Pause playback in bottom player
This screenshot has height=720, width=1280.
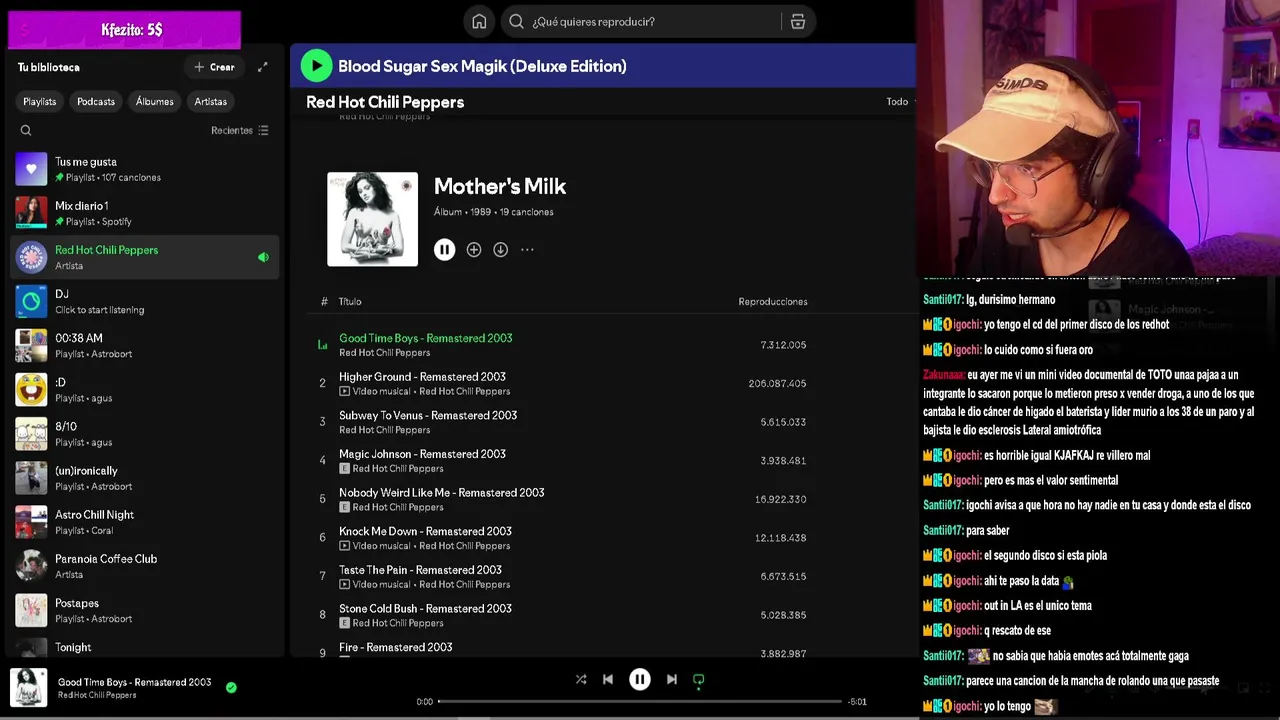[x=640, y=679]
